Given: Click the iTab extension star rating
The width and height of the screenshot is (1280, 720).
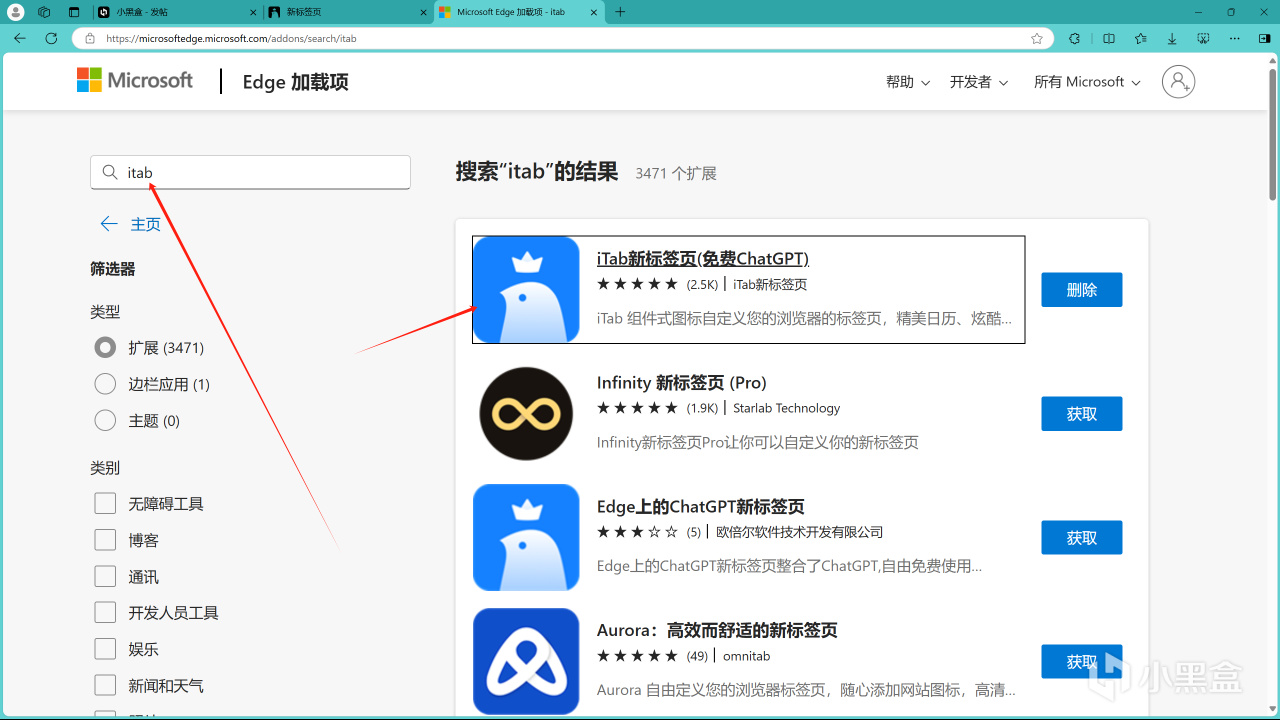Looking at the screenshot, I should point(637,284).
